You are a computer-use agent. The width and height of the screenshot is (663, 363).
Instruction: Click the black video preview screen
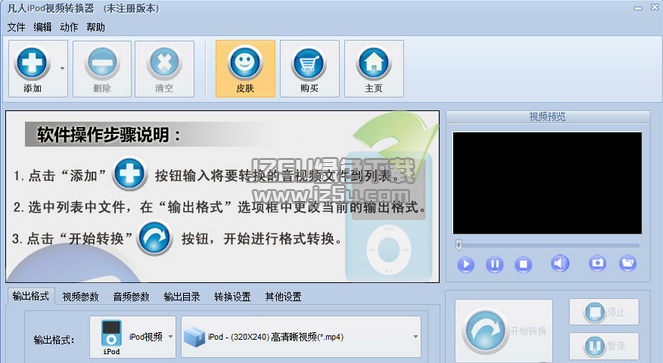(x=547, y=183)
